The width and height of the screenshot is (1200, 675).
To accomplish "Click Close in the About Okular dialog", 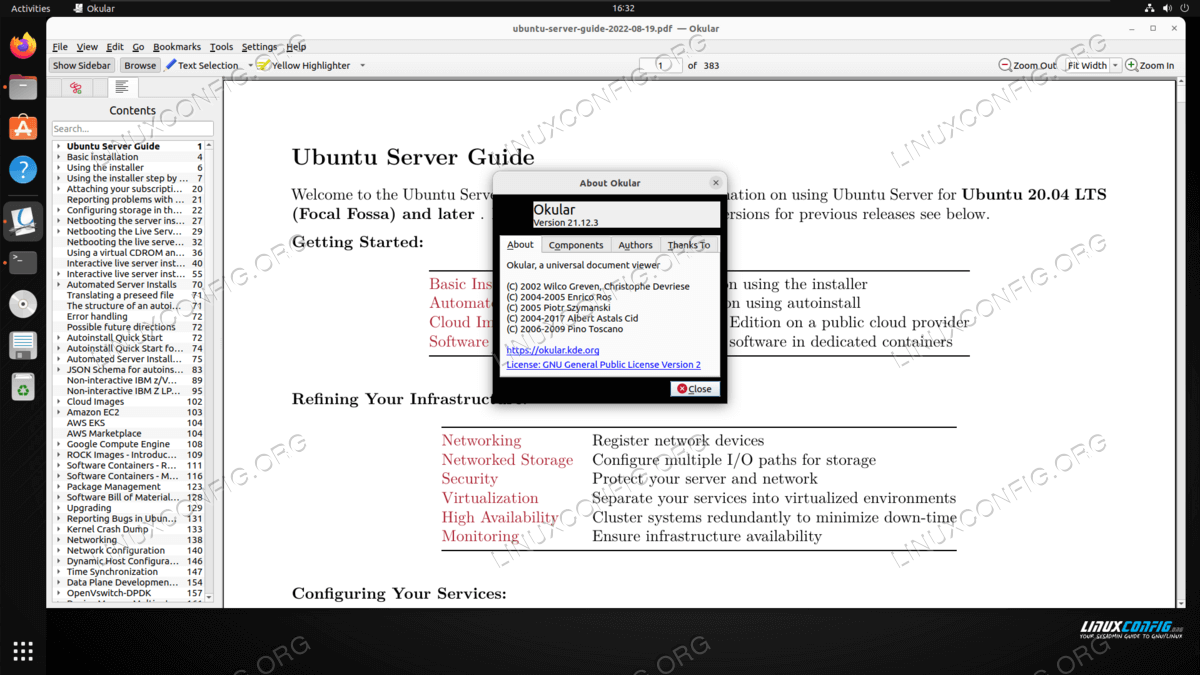I will (695, 389).
